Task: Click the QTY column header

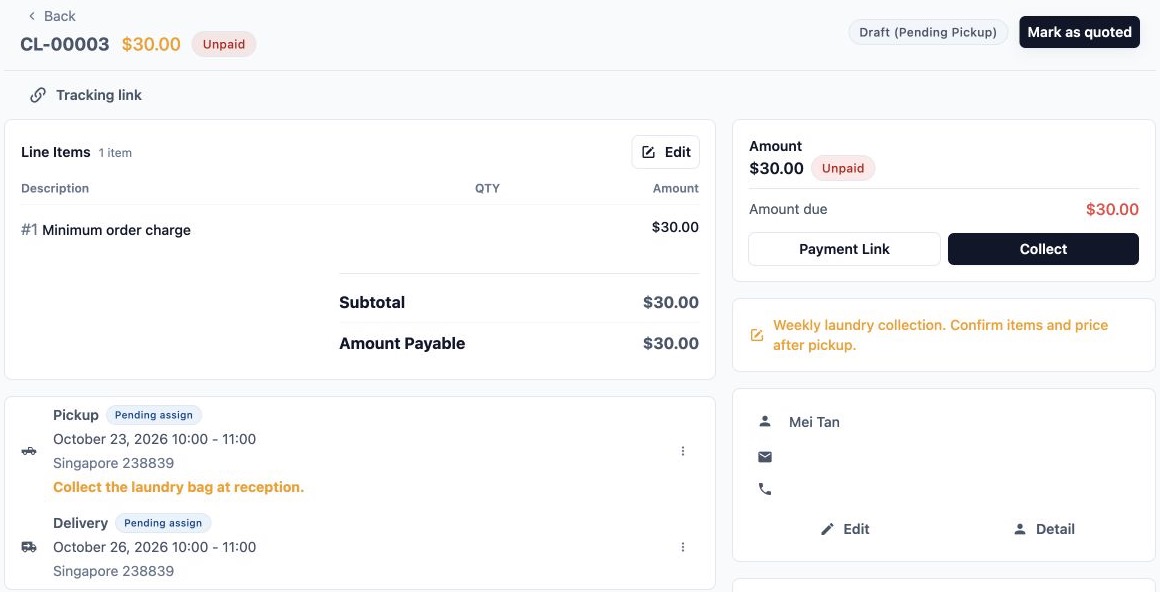Action: pyautogui.click(x=488, y=189)
